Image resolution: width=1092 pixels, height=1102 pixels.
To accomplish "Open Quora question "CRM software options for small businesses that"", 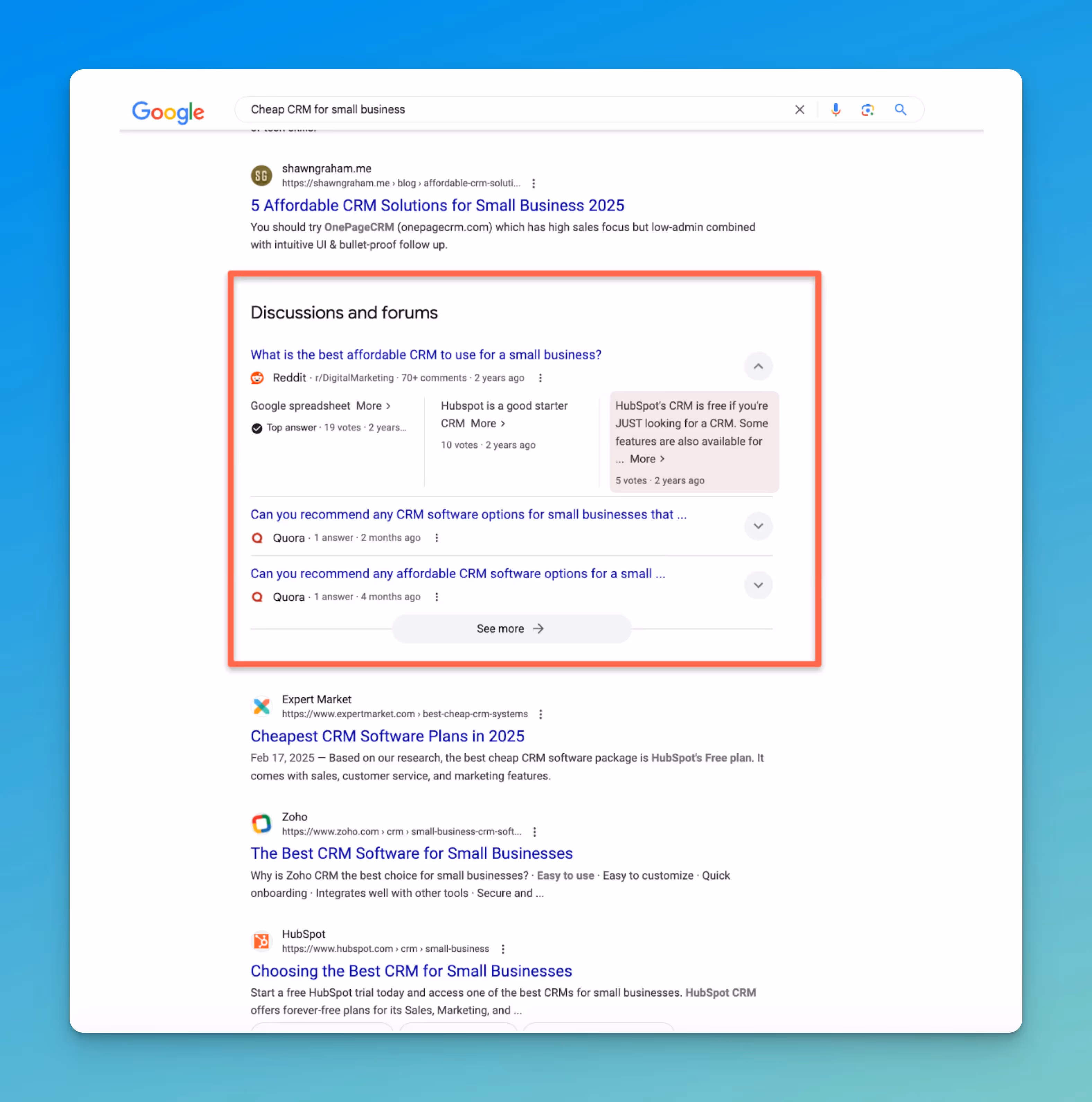I will pyautogui.click(x=468, y=515).
